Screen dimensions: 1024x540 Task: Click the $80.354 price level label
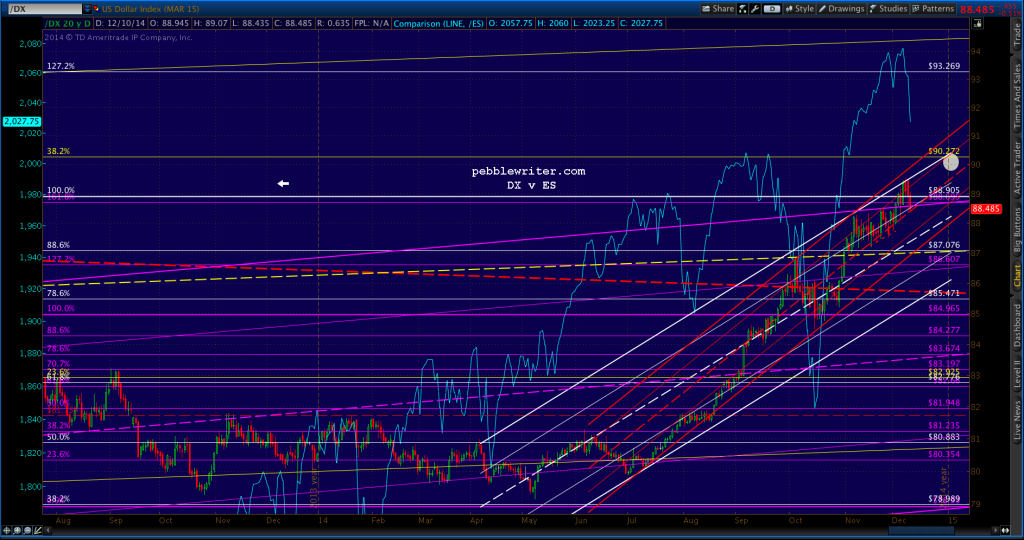[x=944, y=454]
